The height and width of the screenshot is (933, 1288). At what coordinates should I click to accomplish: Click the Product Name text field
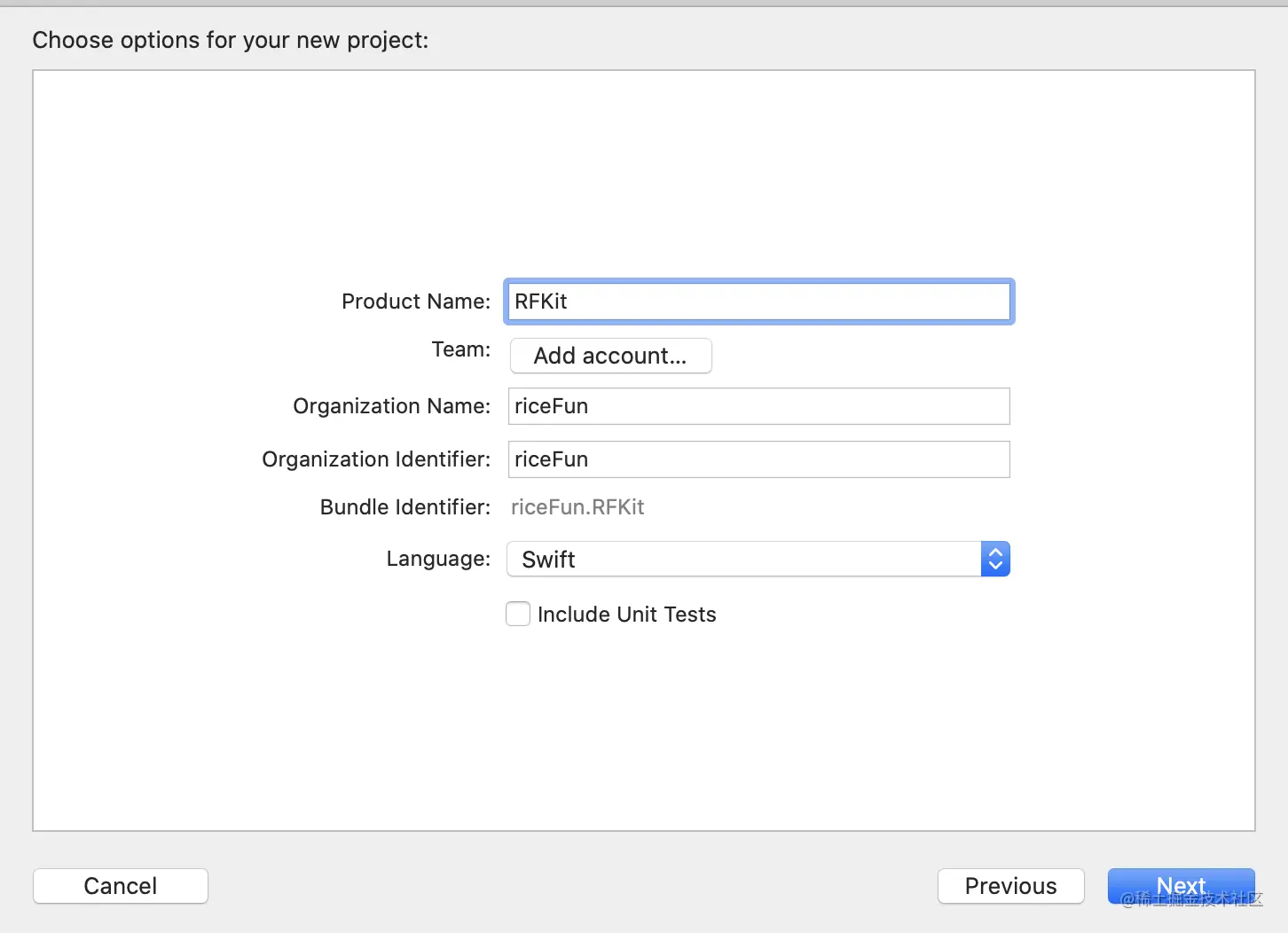[x=758, y=302]
